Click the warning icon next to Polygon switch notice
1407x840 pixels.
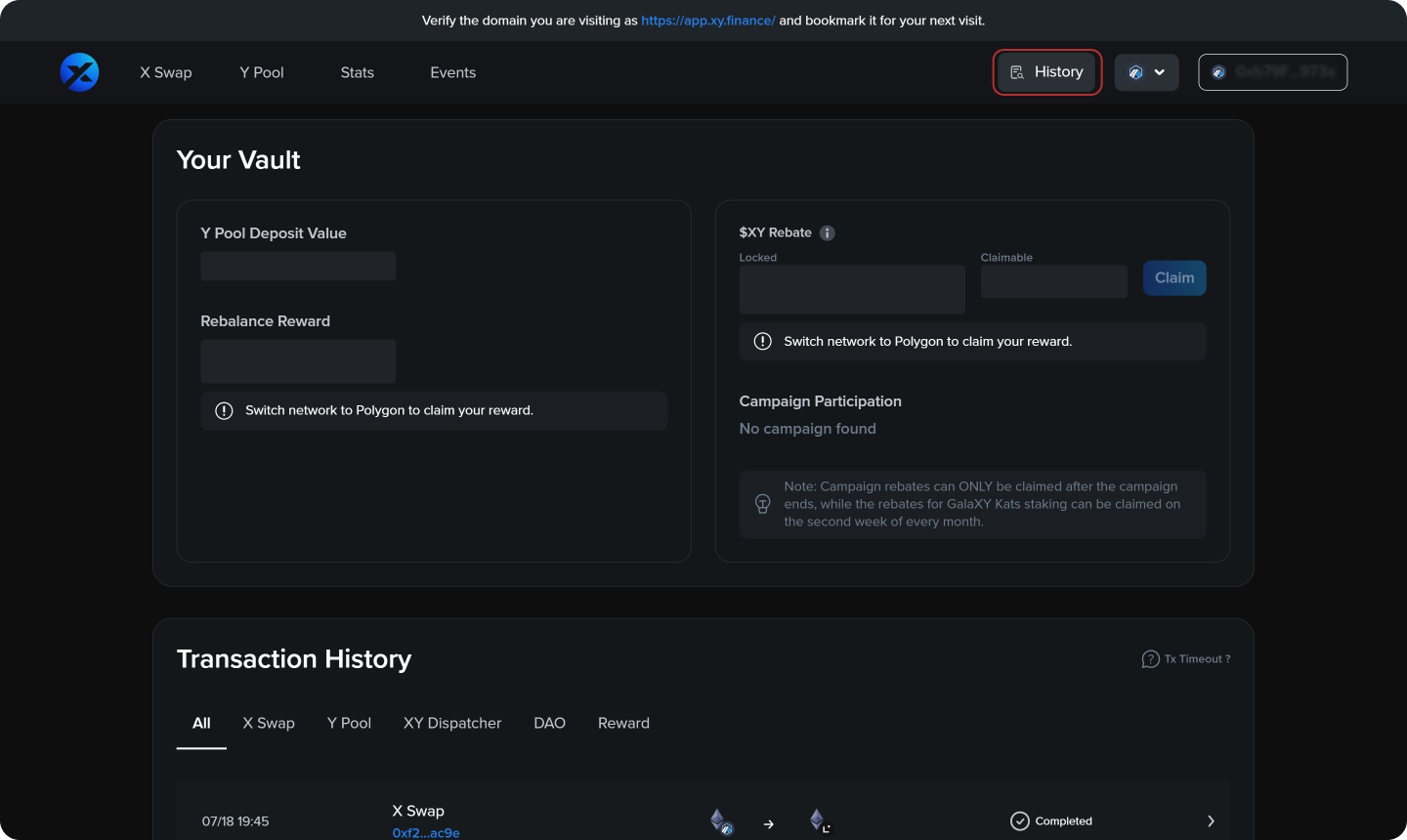(224, 410)
